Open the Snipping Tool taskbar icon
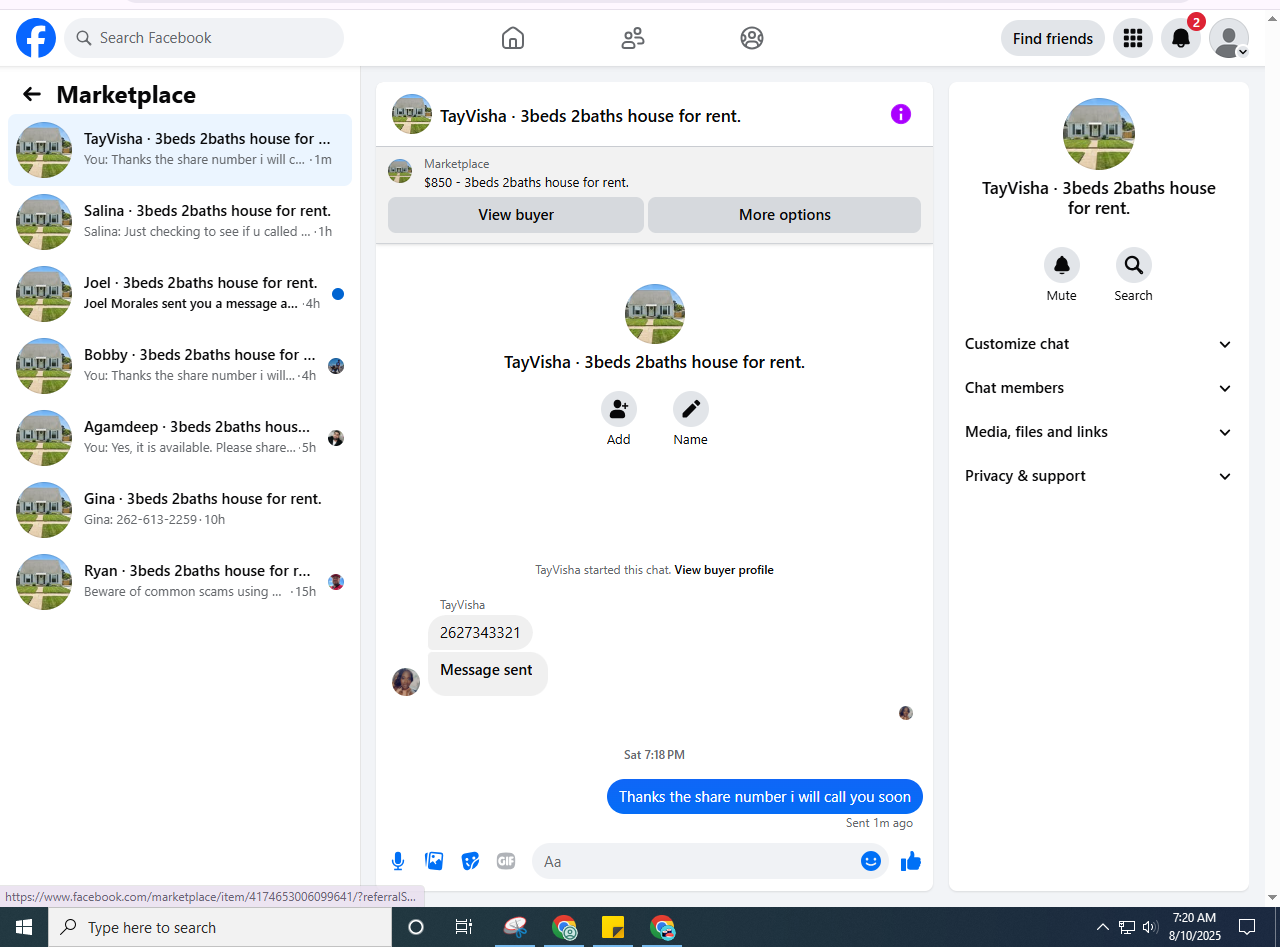Image resolution: width=1280 pixels, height=947 pixels. [x=516, y=927]
